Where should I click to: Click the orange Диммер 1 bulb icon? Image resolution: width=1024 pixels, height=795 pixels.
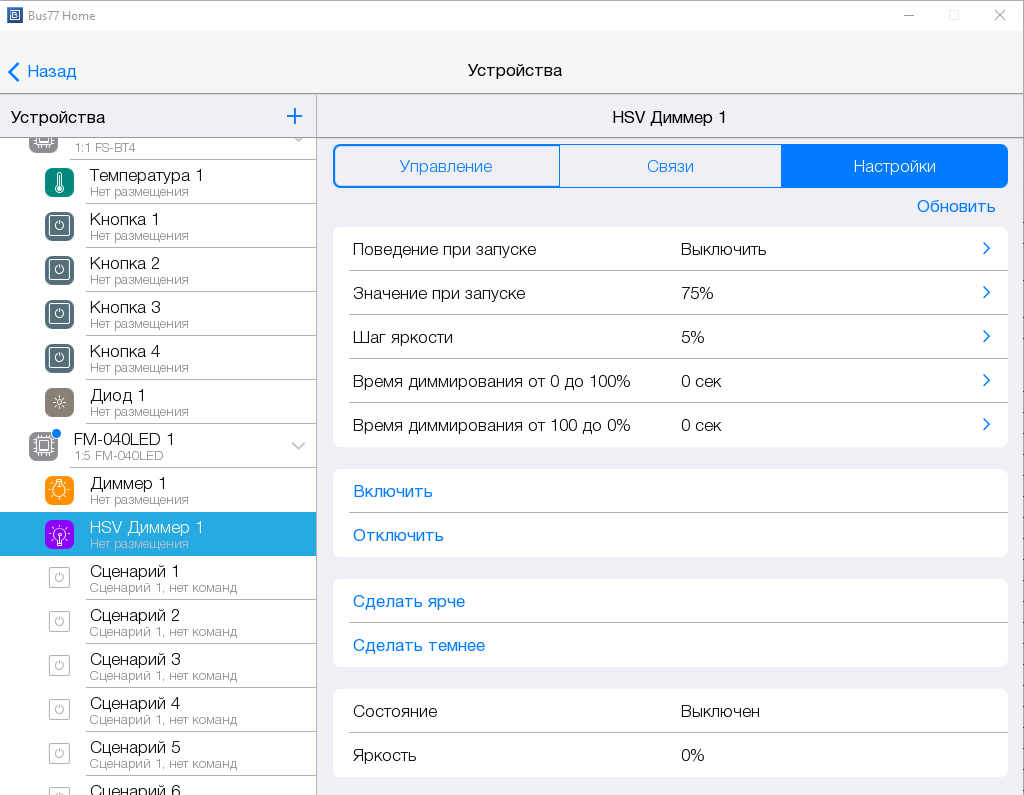[59, 491]
